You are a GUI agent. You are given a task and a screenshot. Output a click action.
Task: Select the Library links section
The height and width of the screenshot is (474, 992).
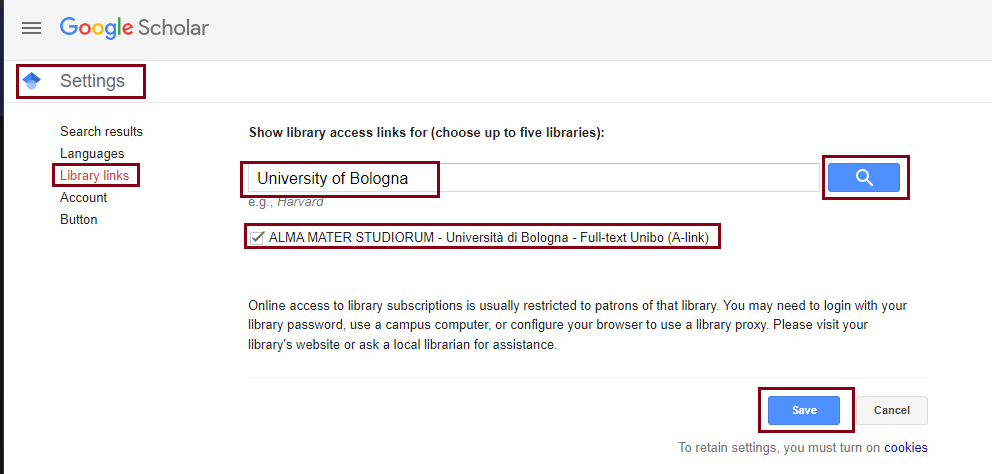[x=94, y=176]
